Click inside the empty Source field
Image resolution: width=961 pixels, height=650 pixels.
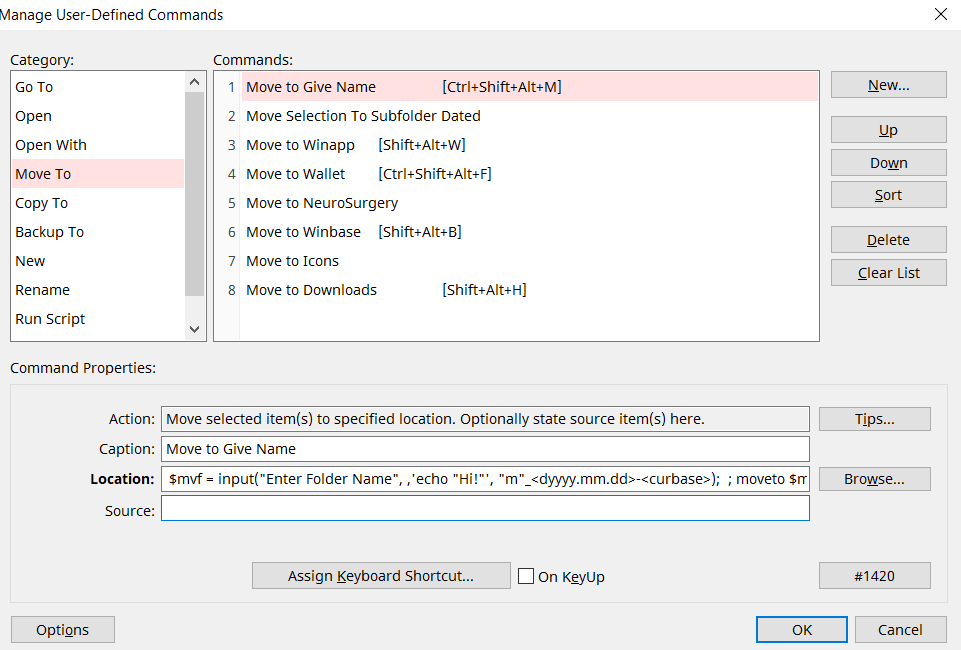[485, 508]
